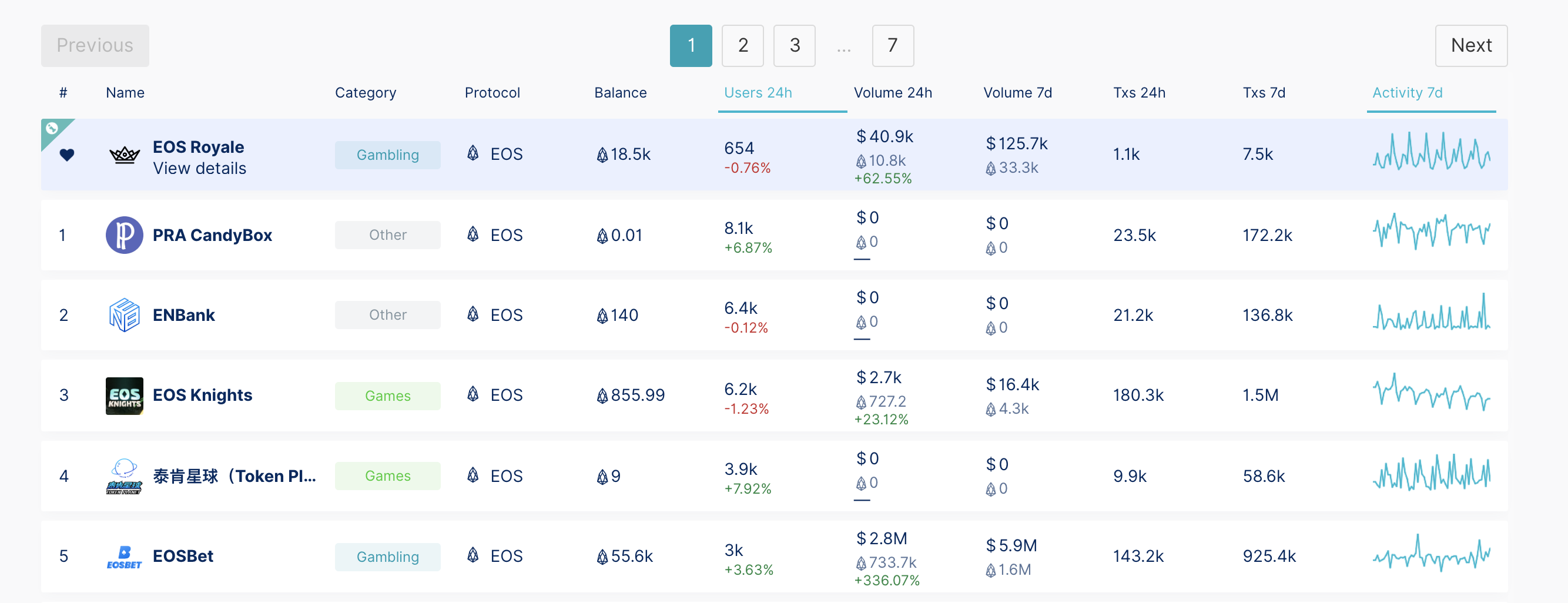Viewport: 1568px width, 603px height.
Task: Click EOS protocol icon in PRA CandyBox row
Action: point(473,234)
